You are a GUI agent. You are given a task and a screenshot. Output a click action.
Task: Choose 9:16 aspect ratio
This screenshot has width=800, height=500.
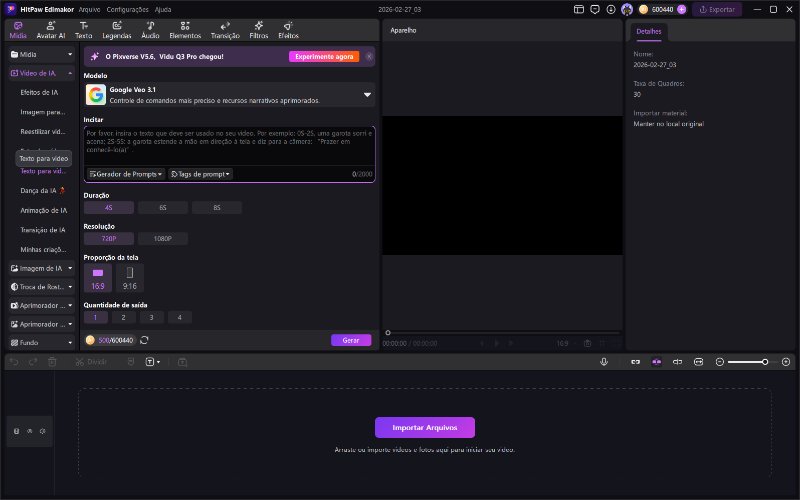coord(130,278)
